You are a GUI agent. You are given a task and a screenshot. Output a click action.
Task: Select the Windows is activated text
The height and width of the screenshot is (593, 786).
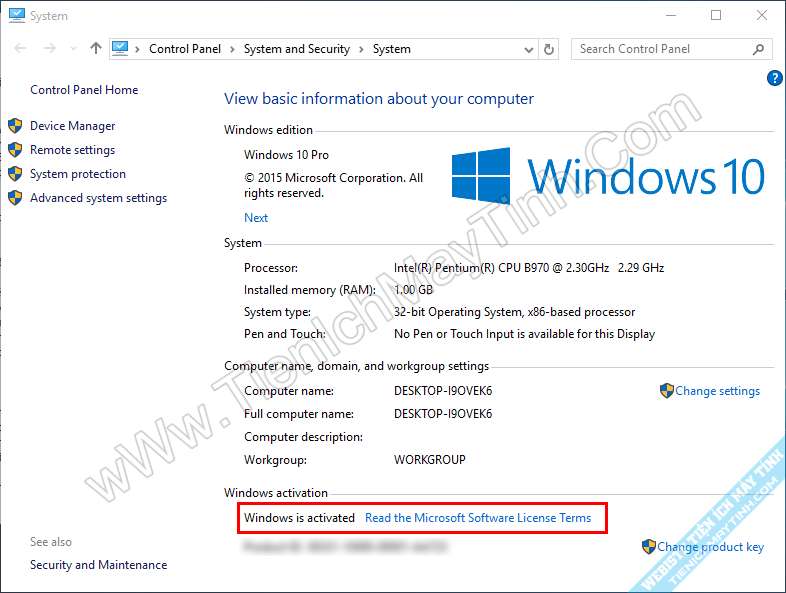(x=299, y=518)
